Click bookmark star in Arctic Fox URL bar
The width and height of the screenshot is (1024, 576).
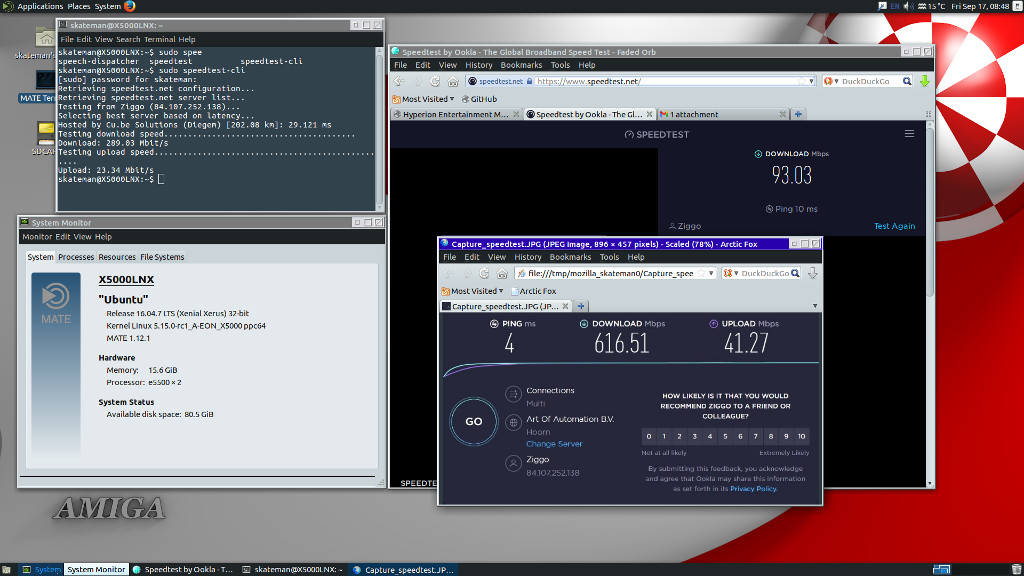click(x=701, y=273)
